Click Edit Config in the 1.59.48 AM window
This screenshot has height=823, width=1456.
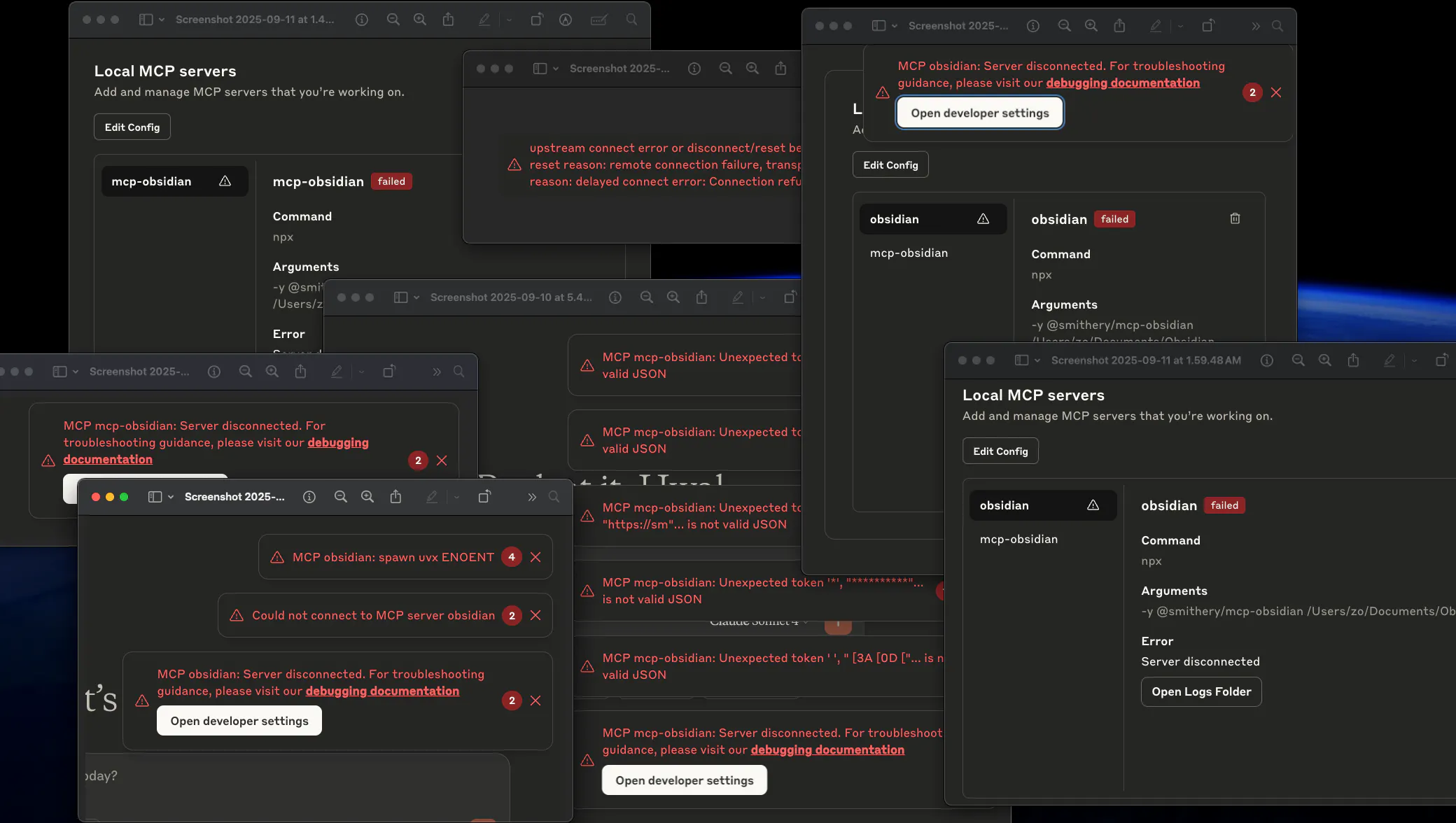[1000, 451]
